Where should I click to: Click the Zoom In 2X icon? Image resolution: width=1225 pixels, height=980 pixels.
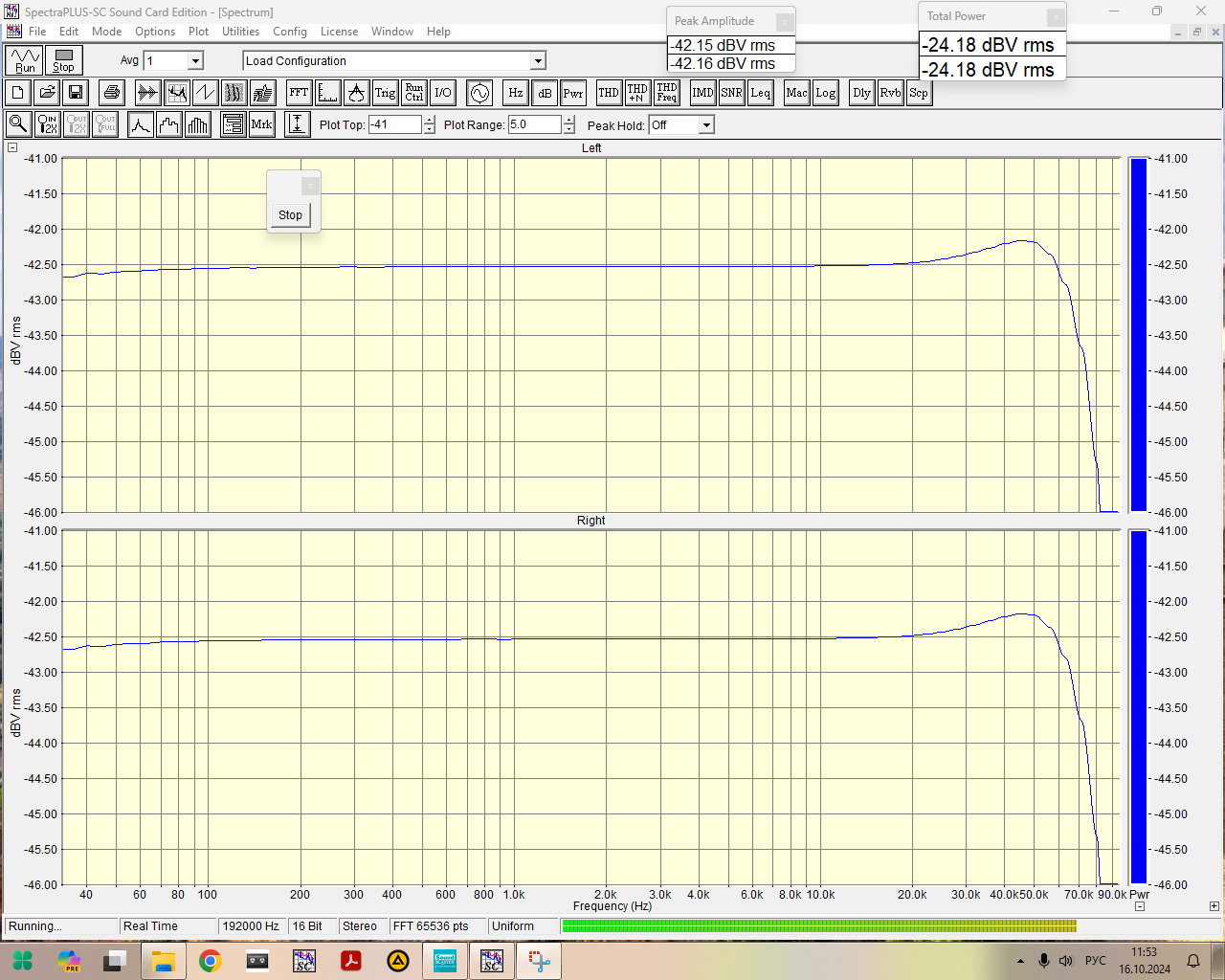[47, 124]
